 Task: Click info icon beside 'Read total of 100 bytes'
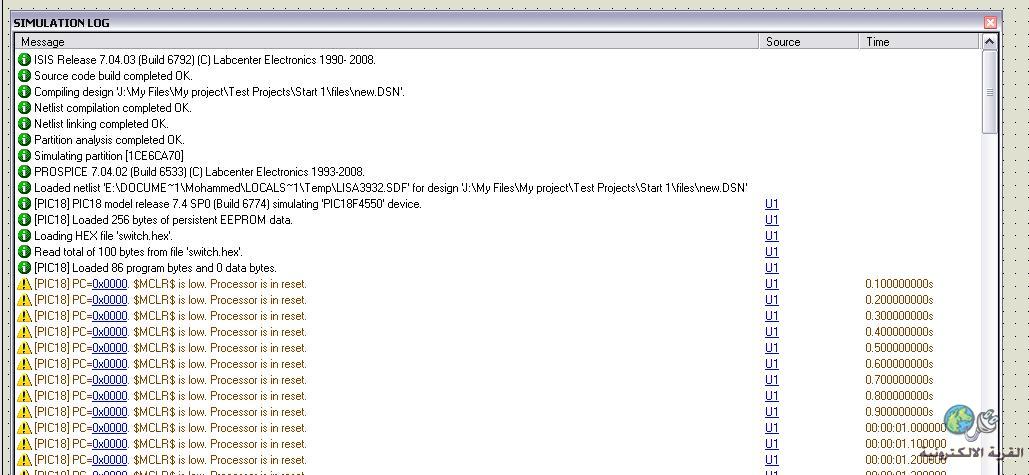click(24, 252)
